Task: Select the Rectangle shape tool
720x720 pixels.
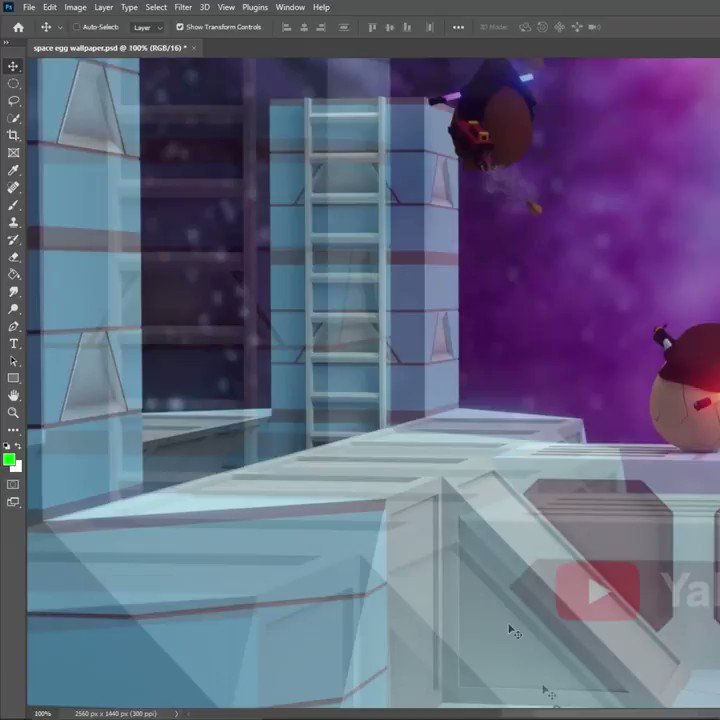Action: tap(13, 378)
